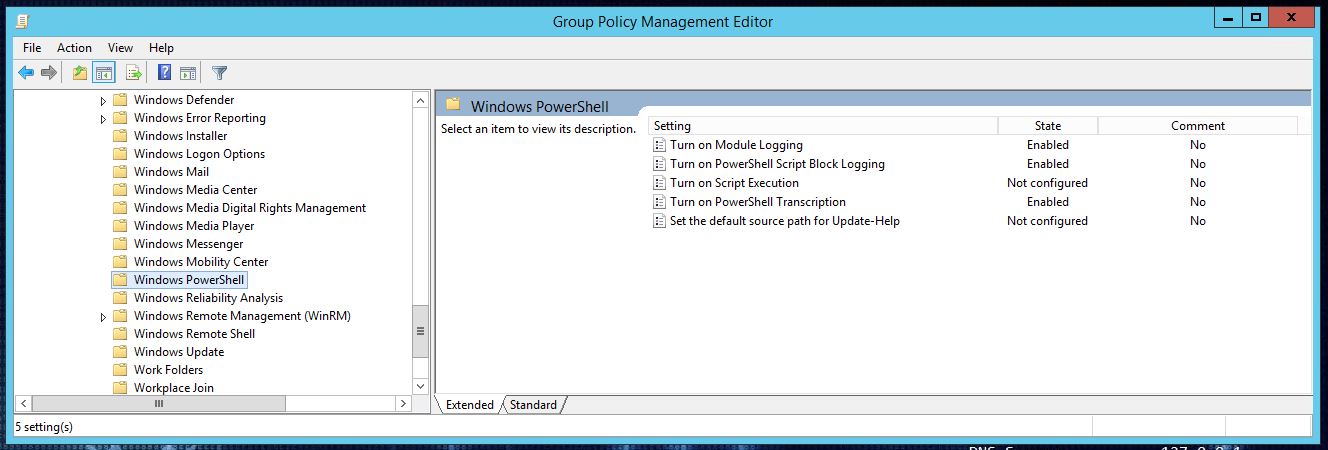Click Enabled state for Module Logging

click(1048, 145)
